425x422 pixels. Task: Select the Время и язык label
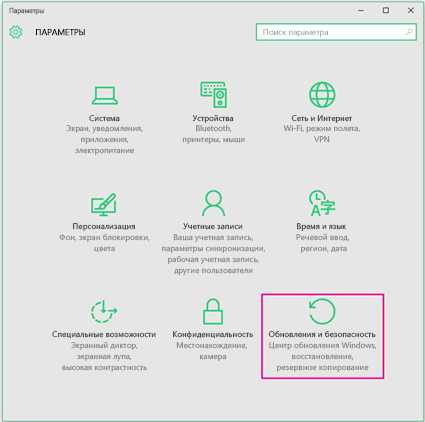[x=321, y=226]
